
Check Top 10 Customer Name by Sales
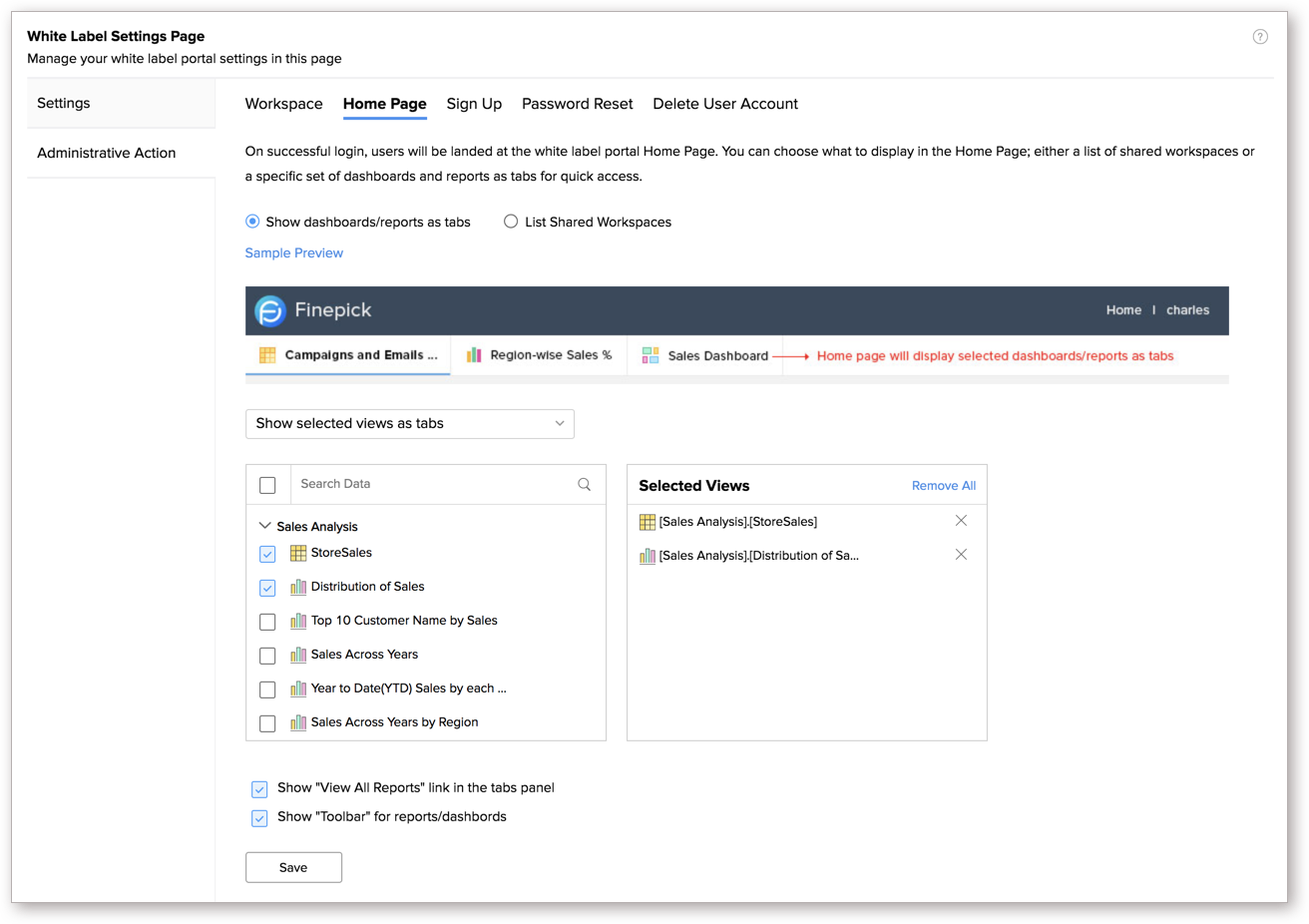coord(266,621)
